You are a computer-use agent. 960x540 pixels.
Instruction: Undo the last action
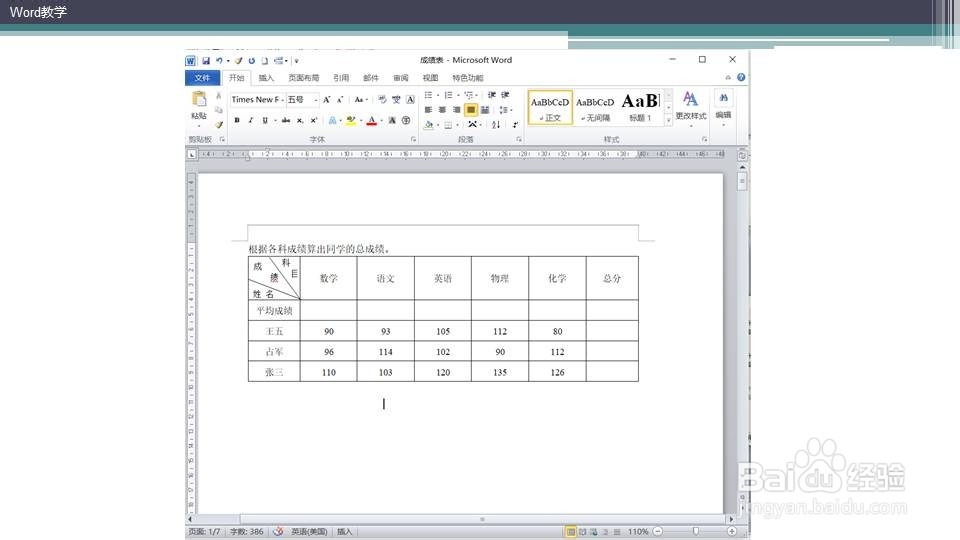pyautogui.click(x=219, y=61)
